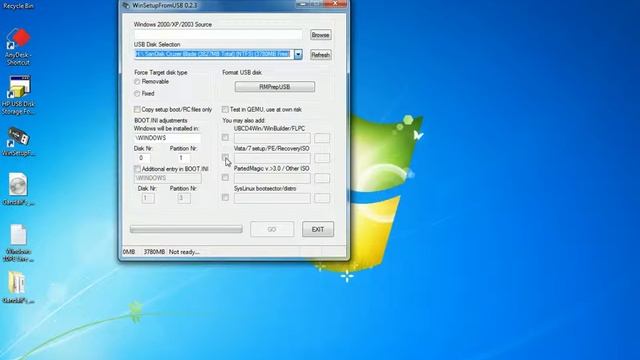
Task: Enable Additional entry in BOOT.INI
Action: coord(137,169)
